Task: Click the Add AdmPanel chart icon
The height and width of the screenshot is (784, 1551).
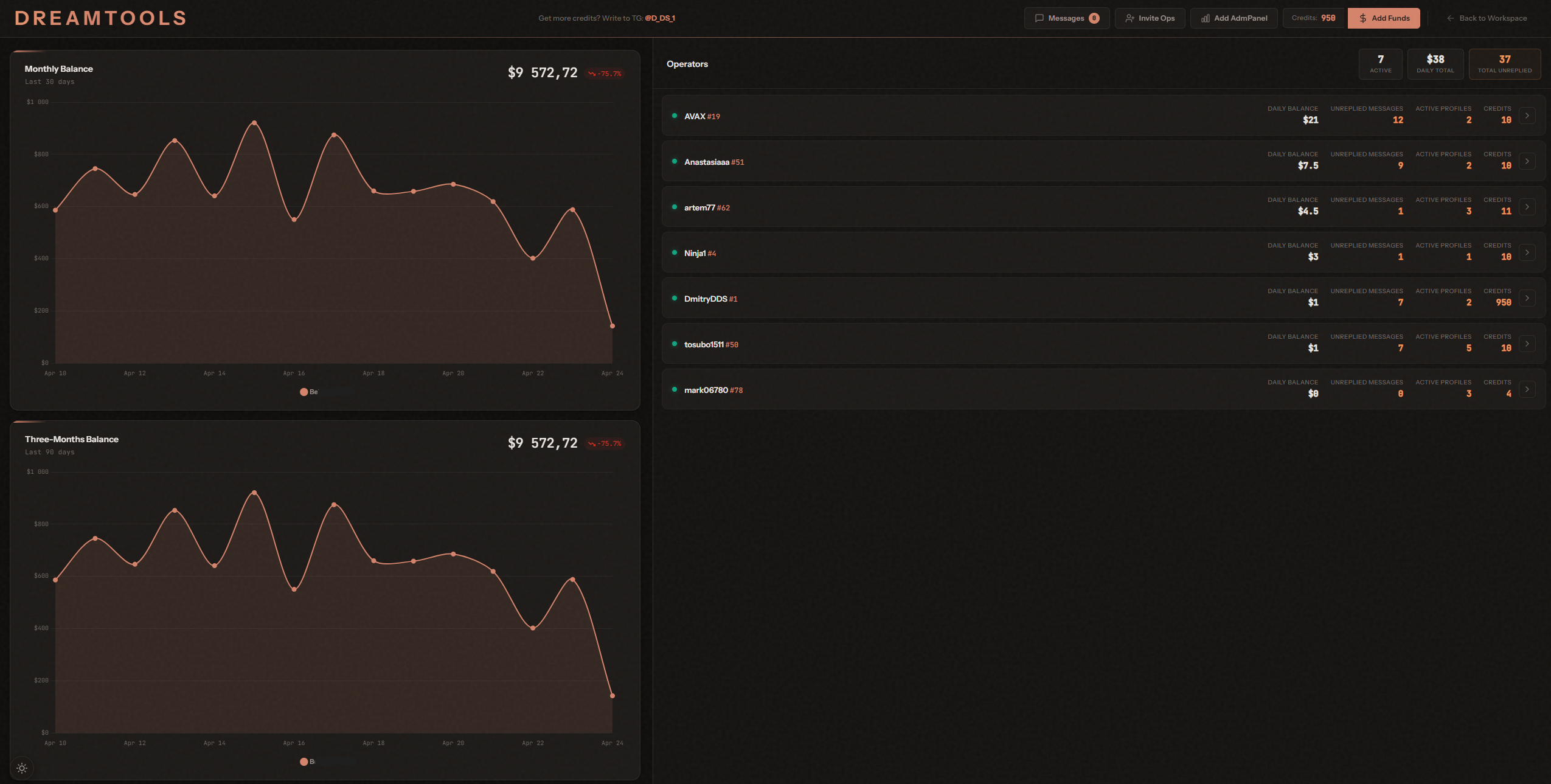Action: 1205,18
